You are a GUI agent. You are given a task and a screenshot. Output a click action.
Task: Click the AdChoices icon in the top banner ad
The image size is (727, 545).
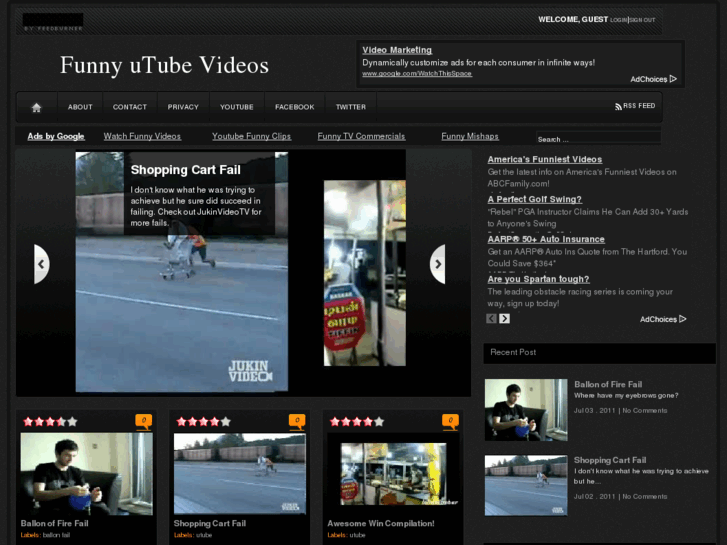(673, 79)
